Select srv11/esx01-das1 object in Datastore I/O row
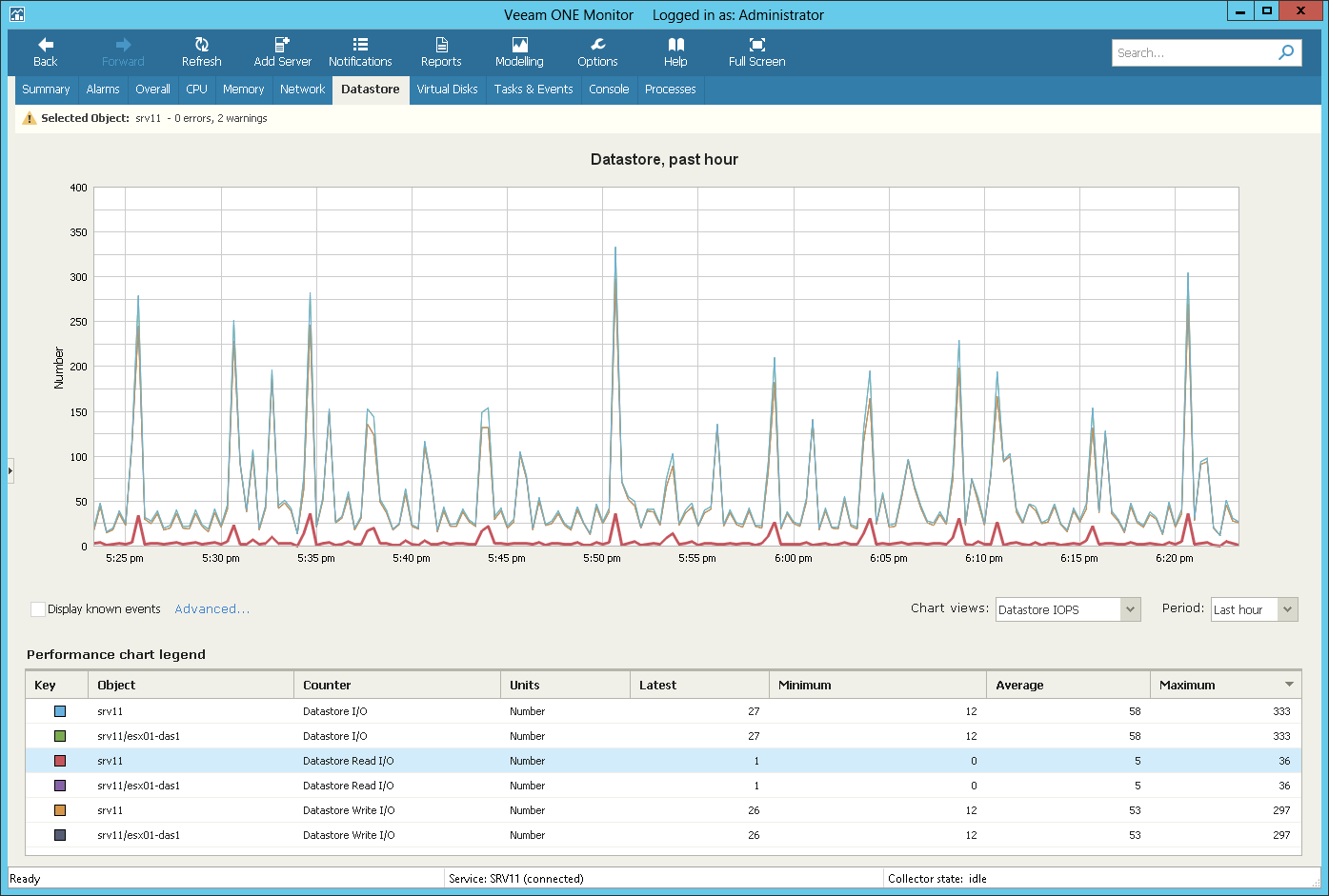This screenshot has height=896, width=1329. [x=138, y=736]
